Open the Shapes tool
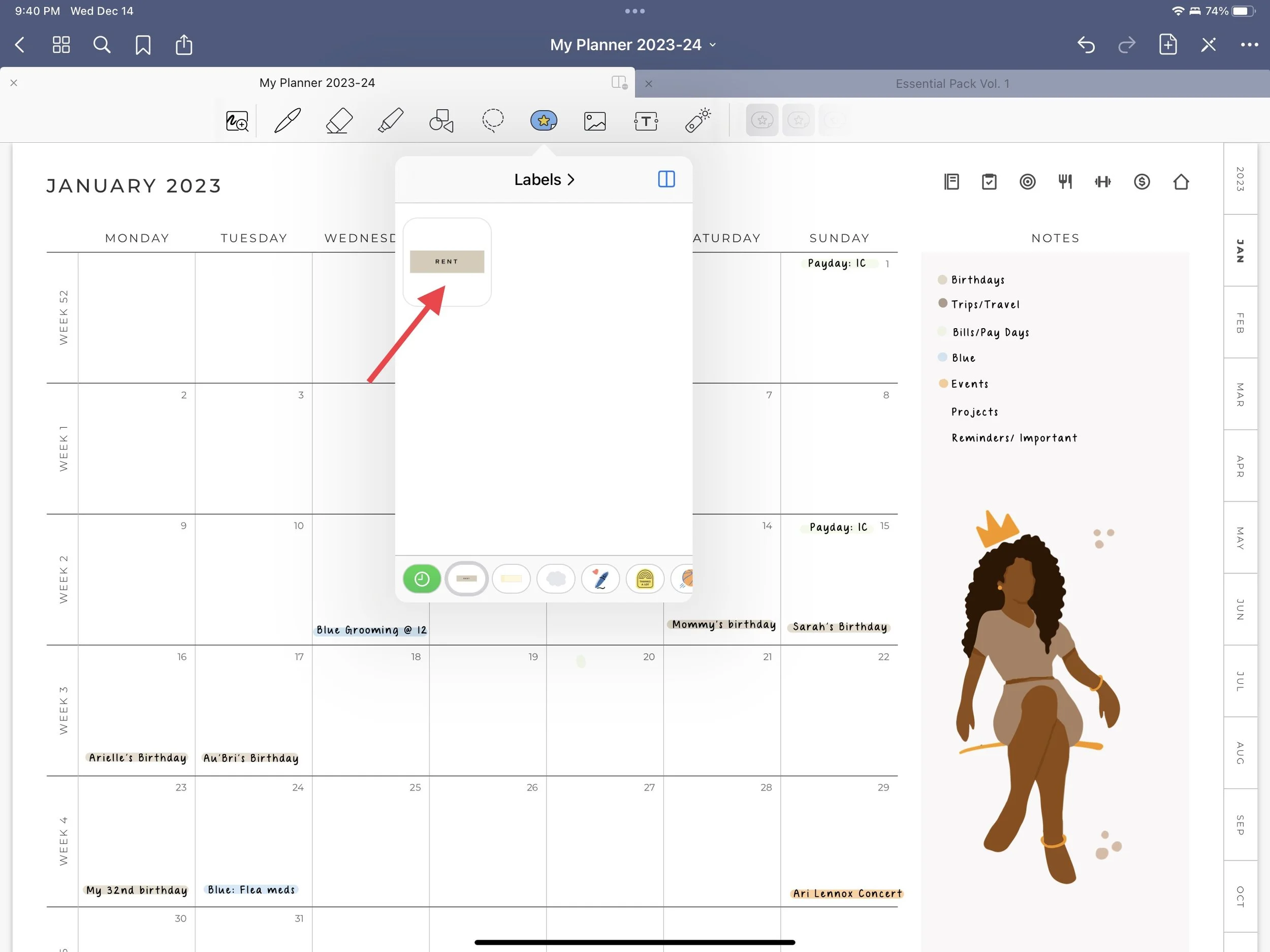 pos(441,120)
